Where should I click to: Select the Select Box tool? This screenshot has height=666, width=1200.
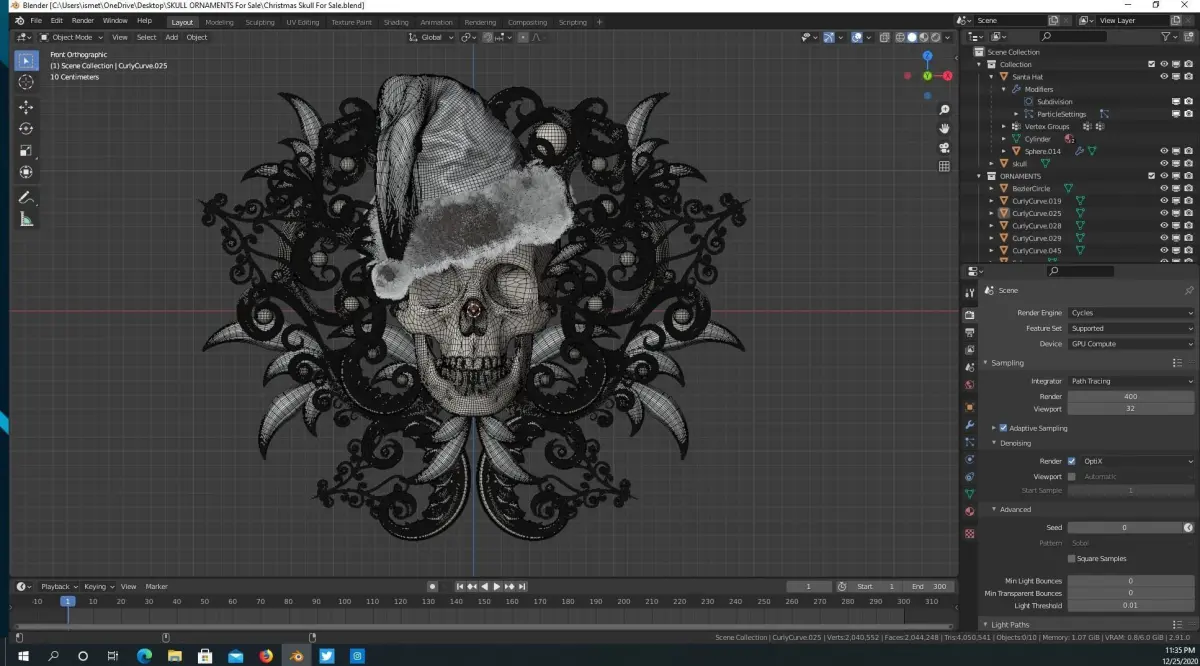[26, 61]
